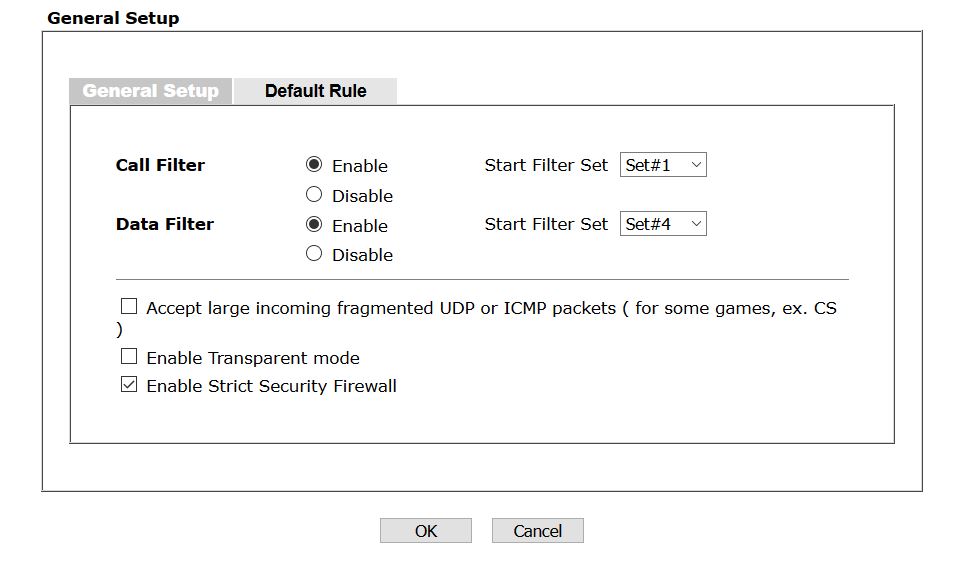Uncheck Enable Strict Security Firewall checkbox
The width and height of the screenshot is (977, 571).
tap(129, 385)
